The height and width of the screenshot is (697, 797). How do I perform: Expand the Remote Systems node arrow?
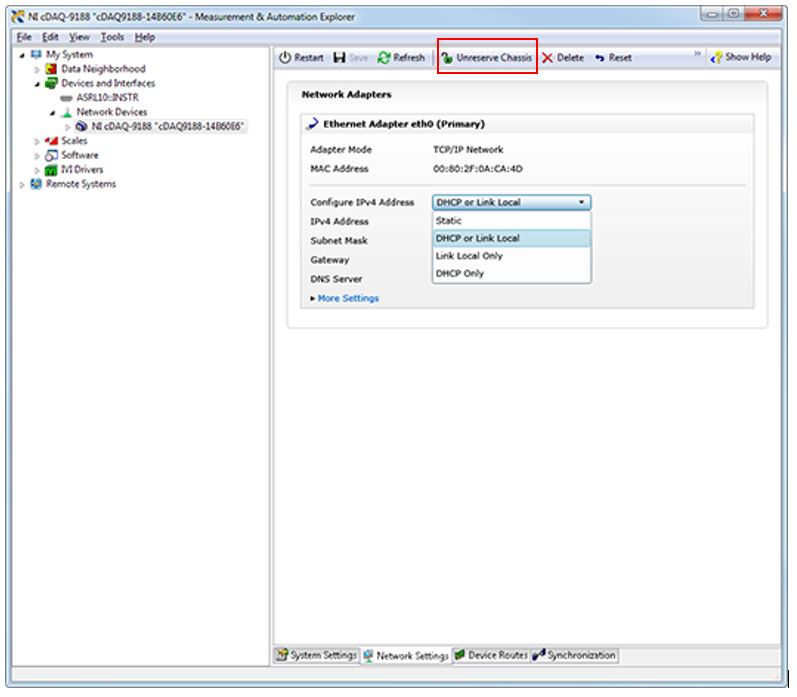tap(22, 185)
